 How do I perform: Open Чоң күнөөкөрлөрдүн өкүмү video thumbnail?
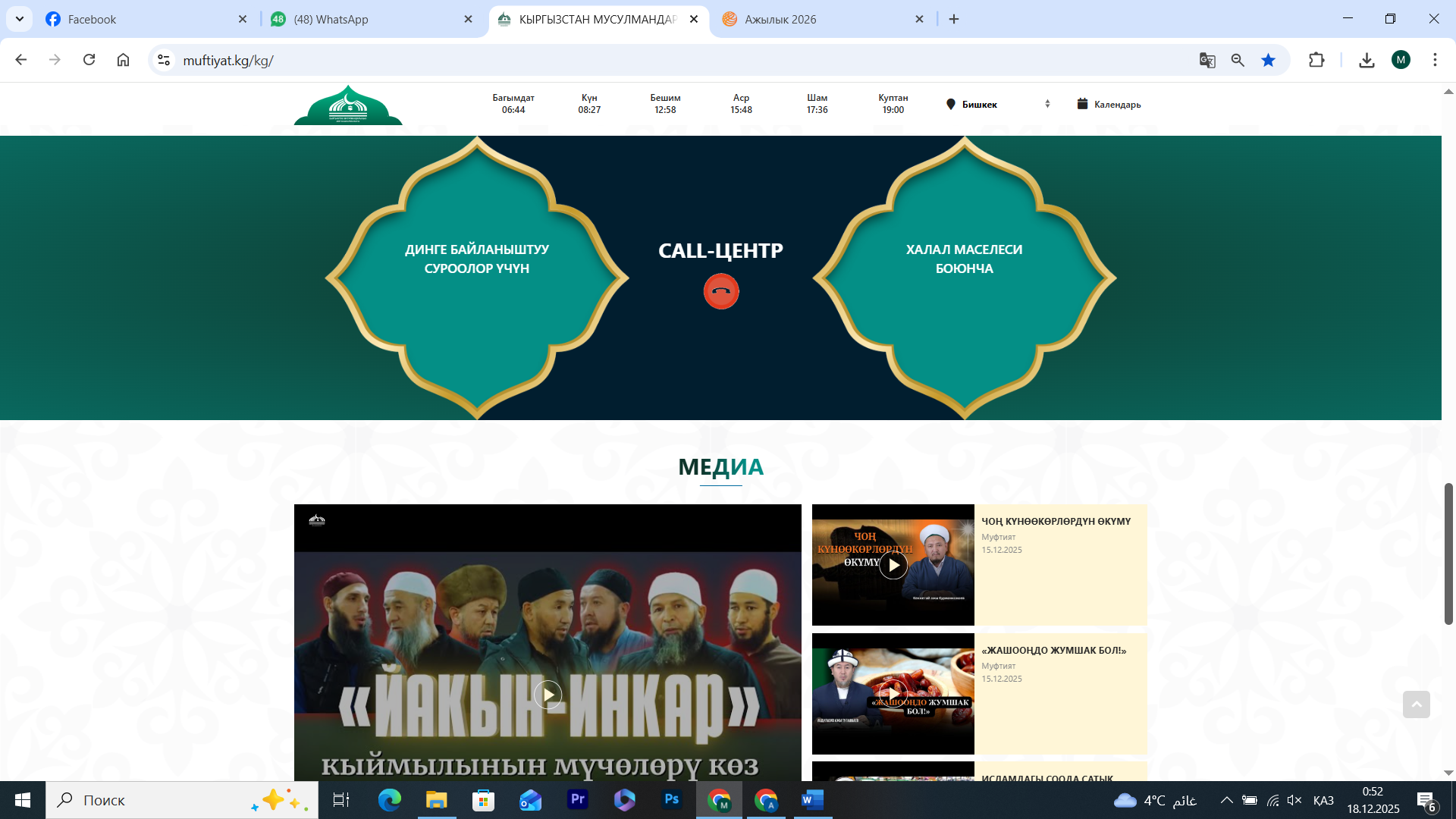pyautogui.click(x=893, y=565)
